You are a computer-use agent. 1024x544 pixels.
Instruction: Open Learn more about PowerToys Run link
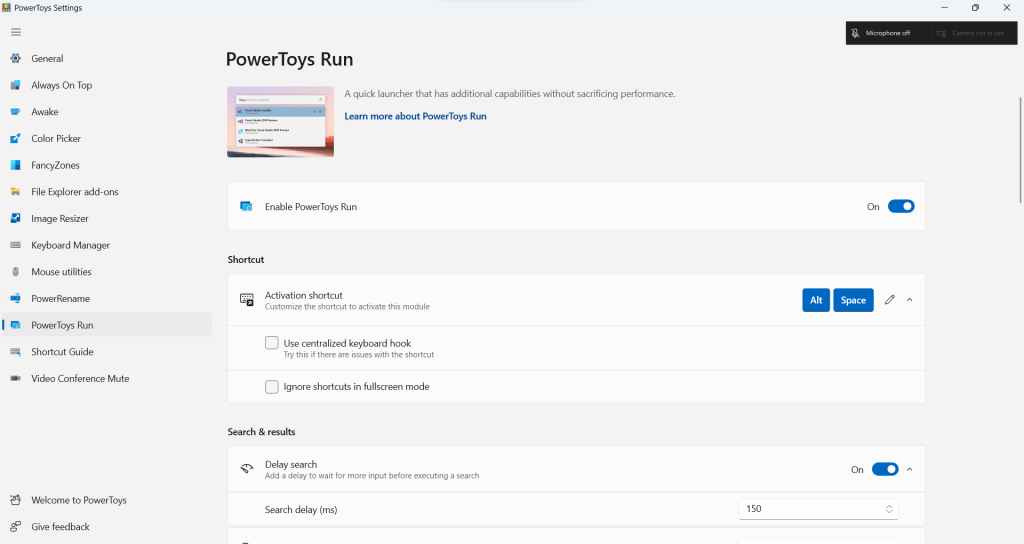[415, 116]
